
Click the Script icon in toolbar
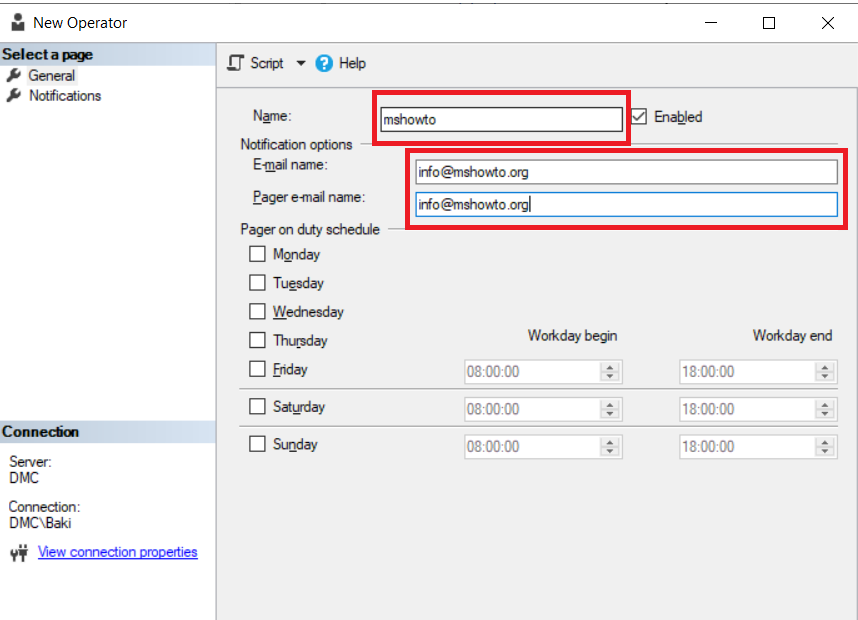click(236, 63)
